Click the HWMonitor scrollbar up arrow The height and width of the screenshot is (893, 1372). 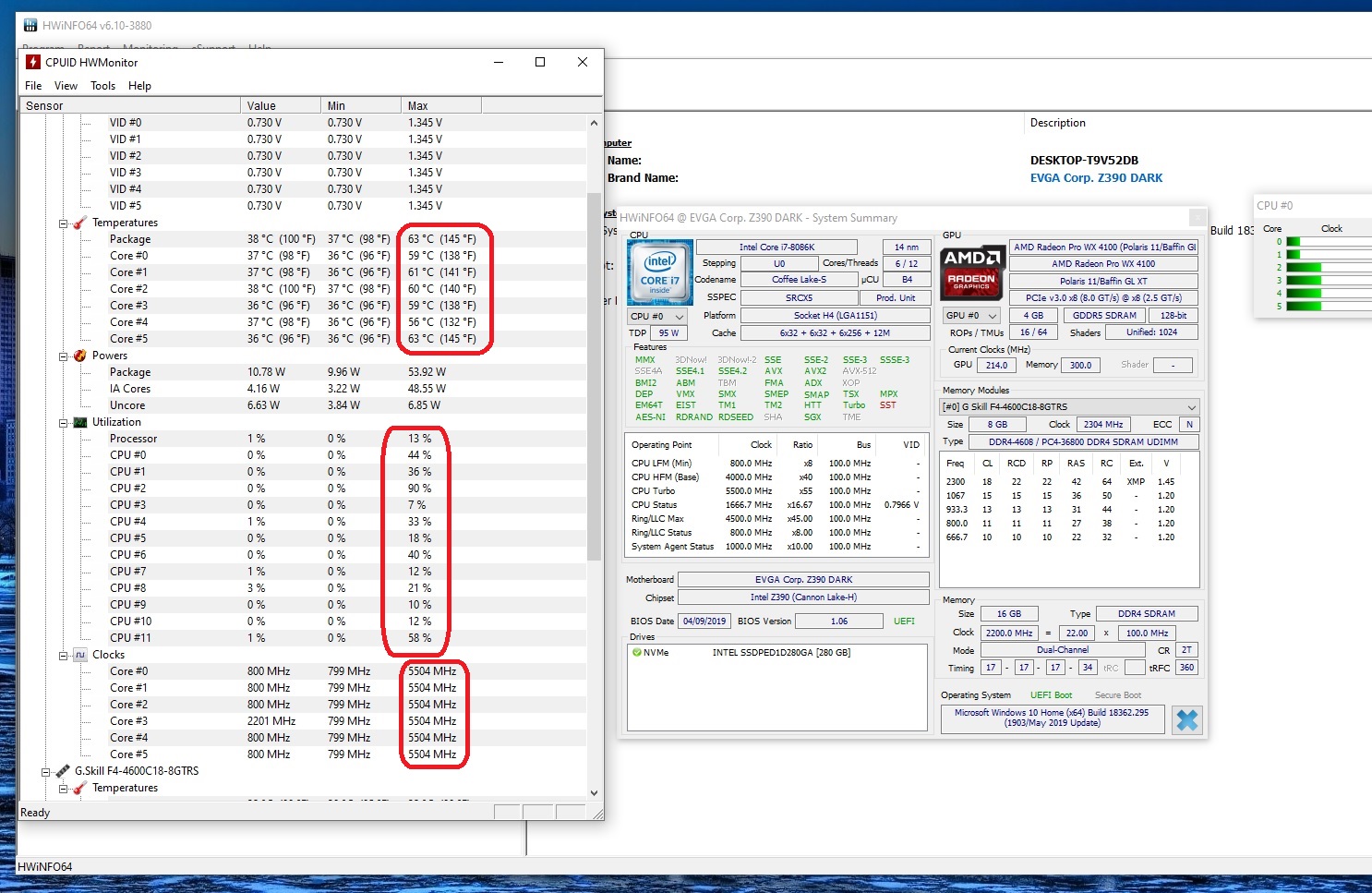[594, 123]
